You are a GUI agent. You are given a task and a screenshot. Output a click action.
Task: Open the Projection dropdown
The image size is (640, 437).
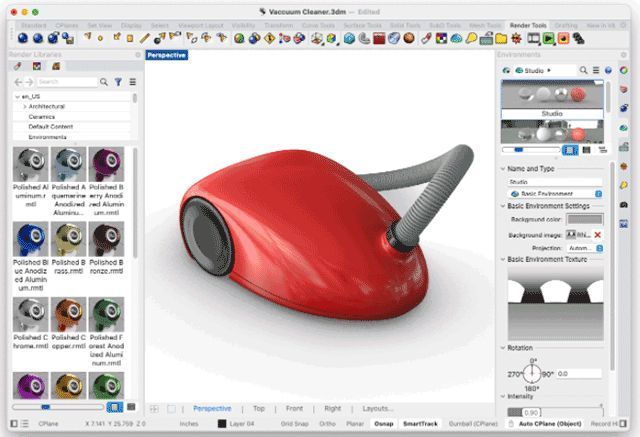click(583, 247)
